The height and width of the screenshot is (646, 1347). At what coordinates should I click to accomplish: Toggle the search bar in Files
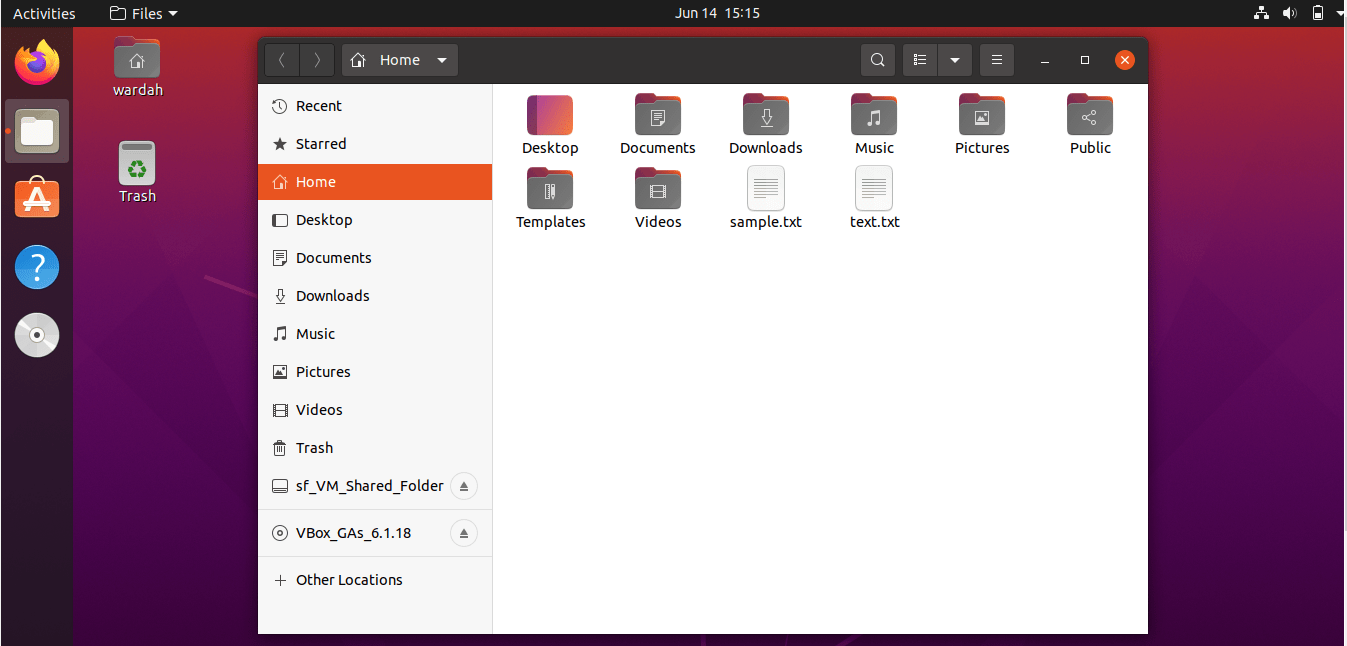877,60
